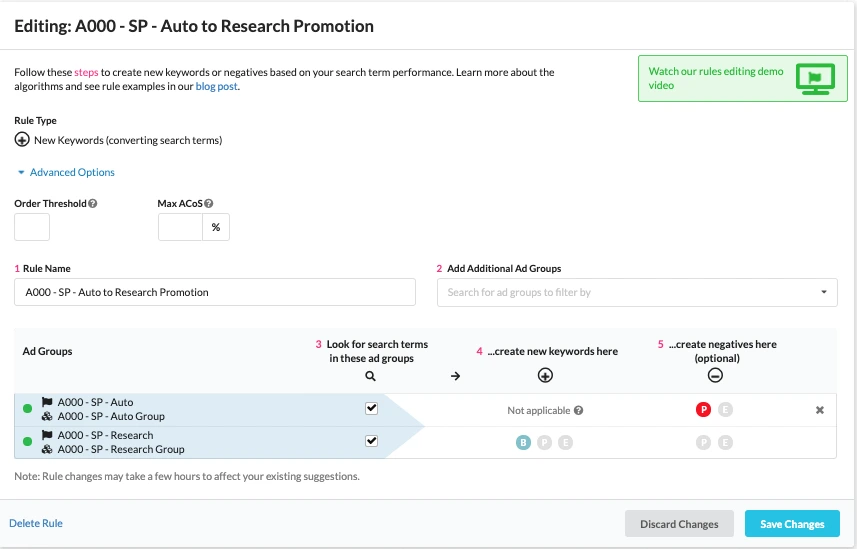Toggle B broad keyword for Research row

pos(523,442)
